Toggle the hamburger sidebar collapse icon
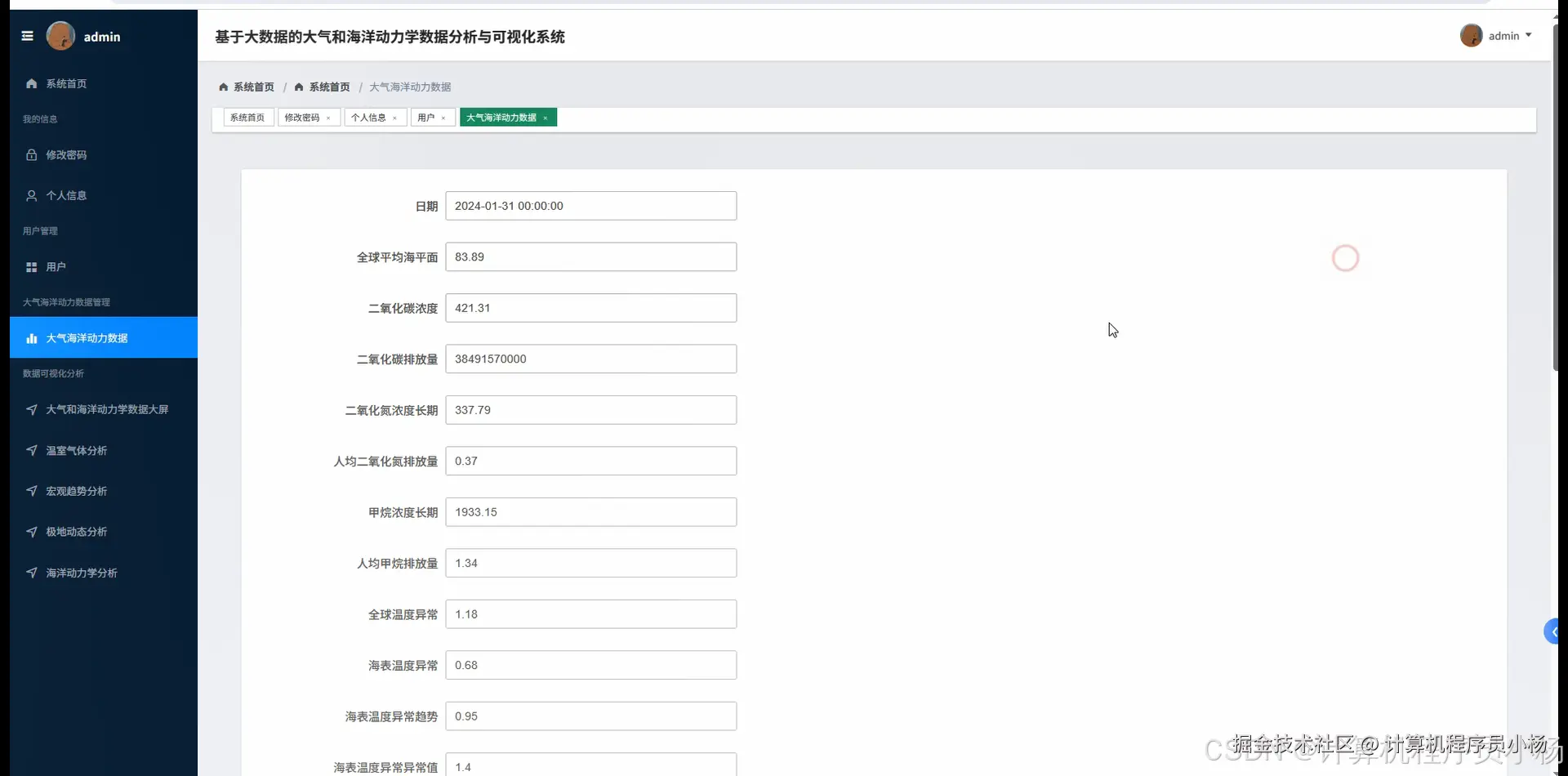 point(27,36)
